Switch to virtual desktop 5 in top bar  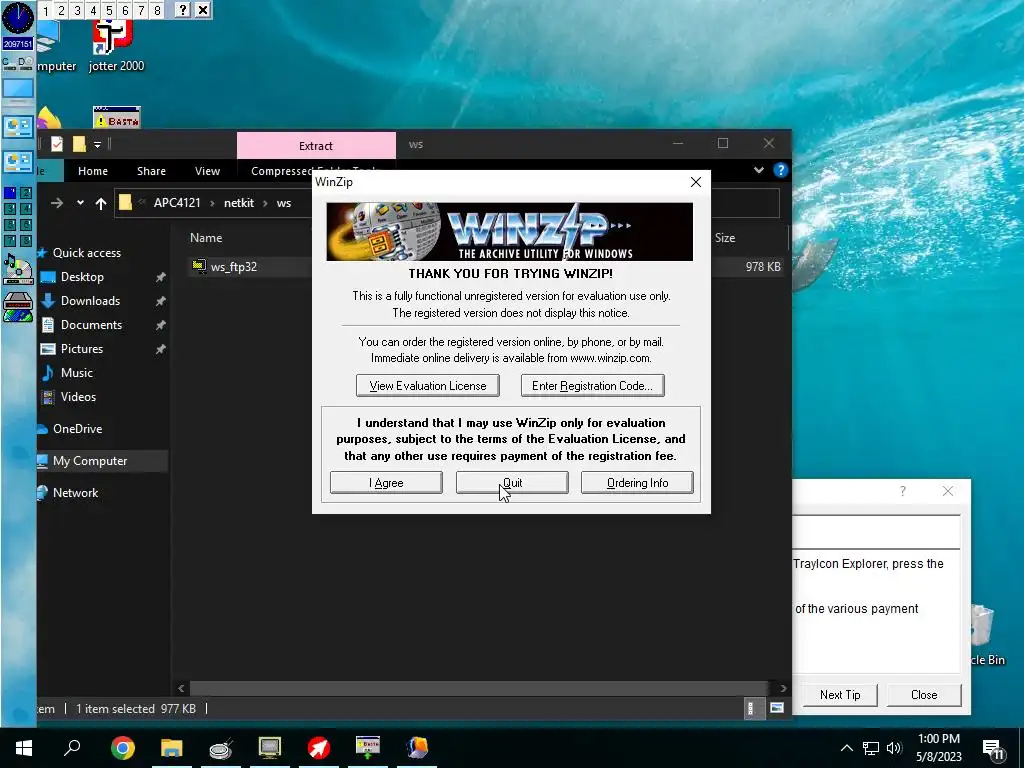[x=109, y=10]
